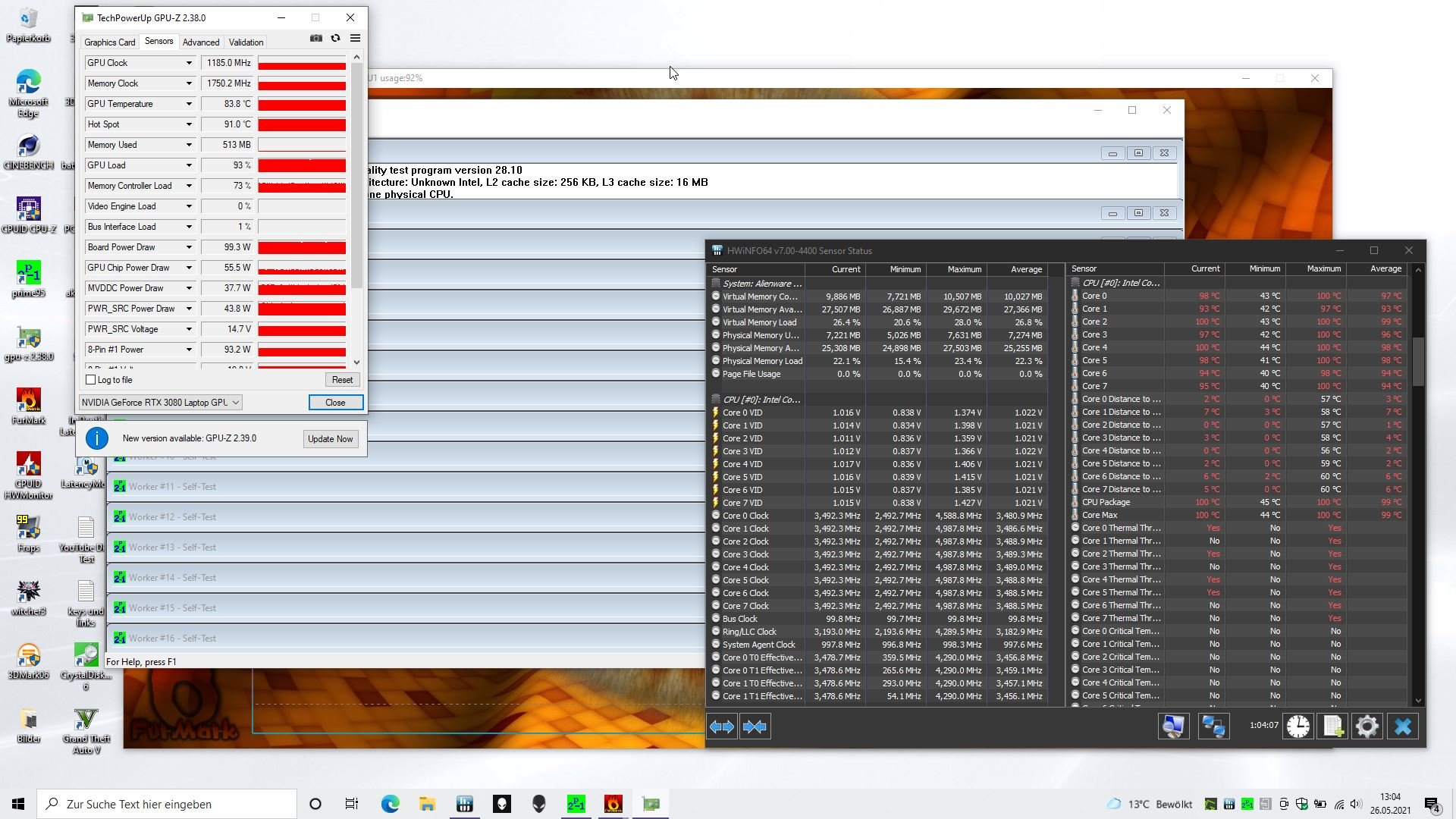Open the 8-Pin #1 Power dropdown

tap(189, 350)
